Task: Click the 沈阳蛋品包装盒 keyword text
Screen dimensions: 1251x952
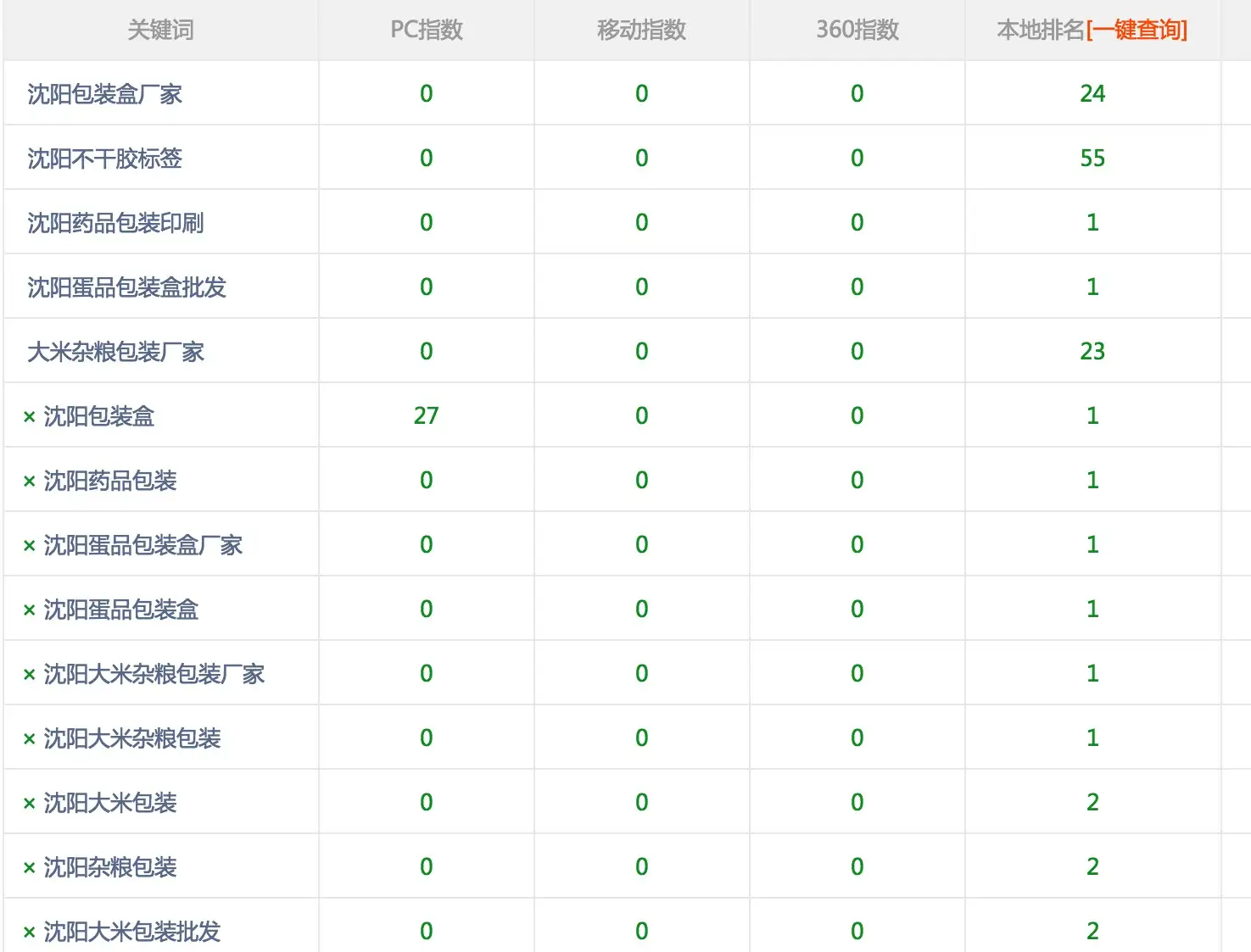Action: (120, 609)
